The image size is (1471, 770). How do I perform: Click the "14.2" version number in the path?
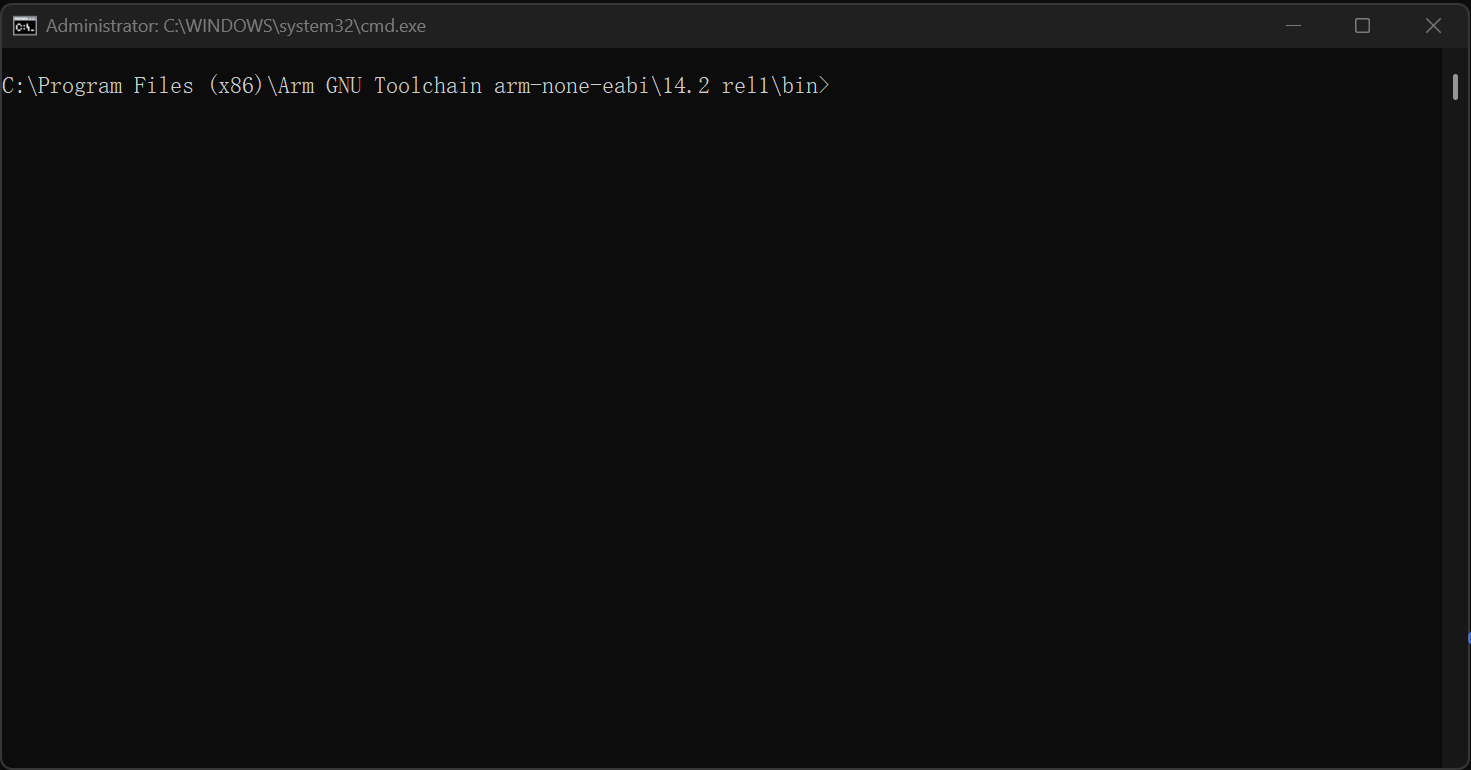pos(686,86)
